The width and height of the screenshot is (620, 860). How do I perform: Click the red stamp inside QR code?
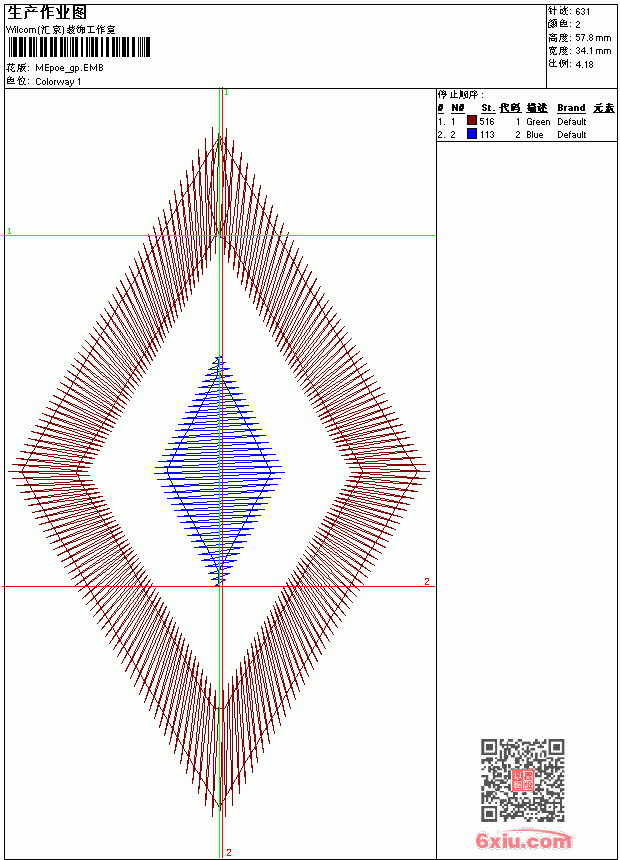(523, 780)
